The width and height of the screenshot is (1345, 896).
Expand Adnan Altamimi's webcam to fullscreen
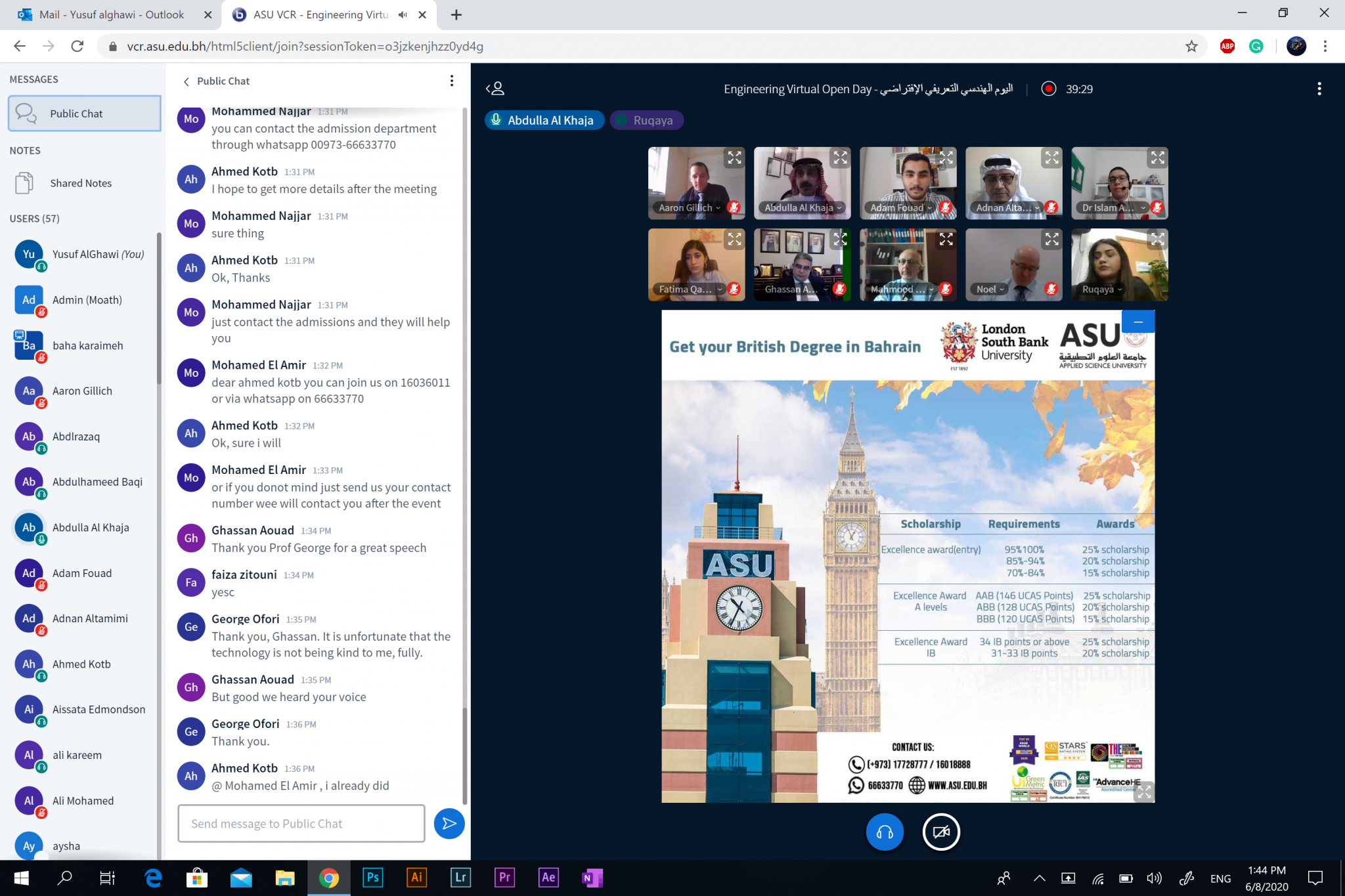click(1051, 158)
